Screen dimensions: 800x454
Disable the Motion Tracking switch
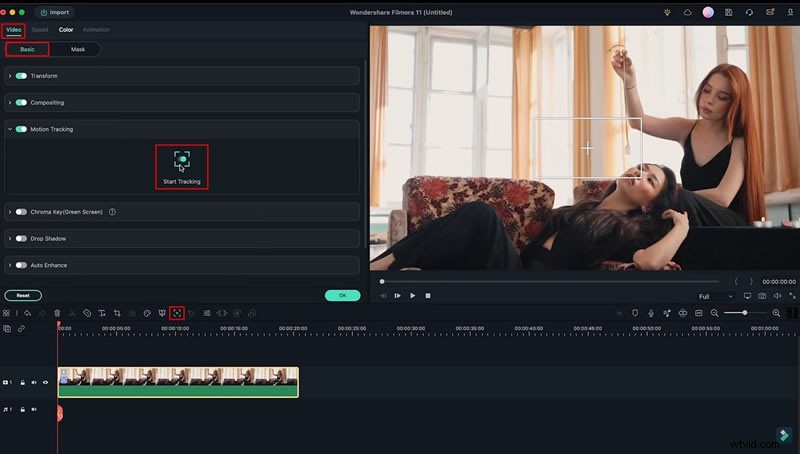pyautogui.click(x=21, y=129)
